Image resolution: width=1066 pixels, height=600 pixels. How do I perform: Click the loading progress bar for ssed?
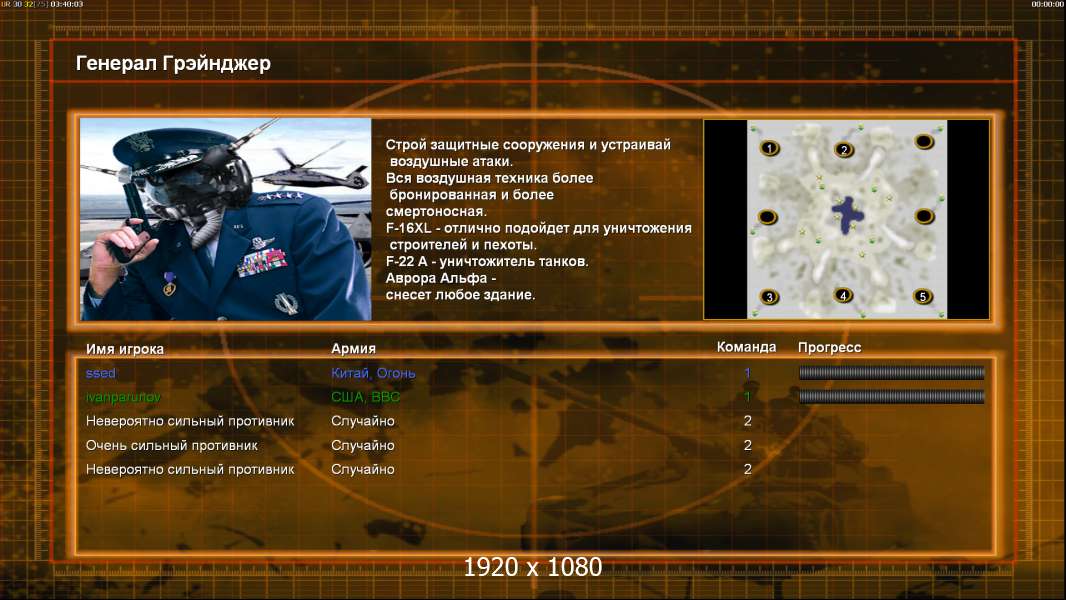pyautogui.click(x=891, y=372)
